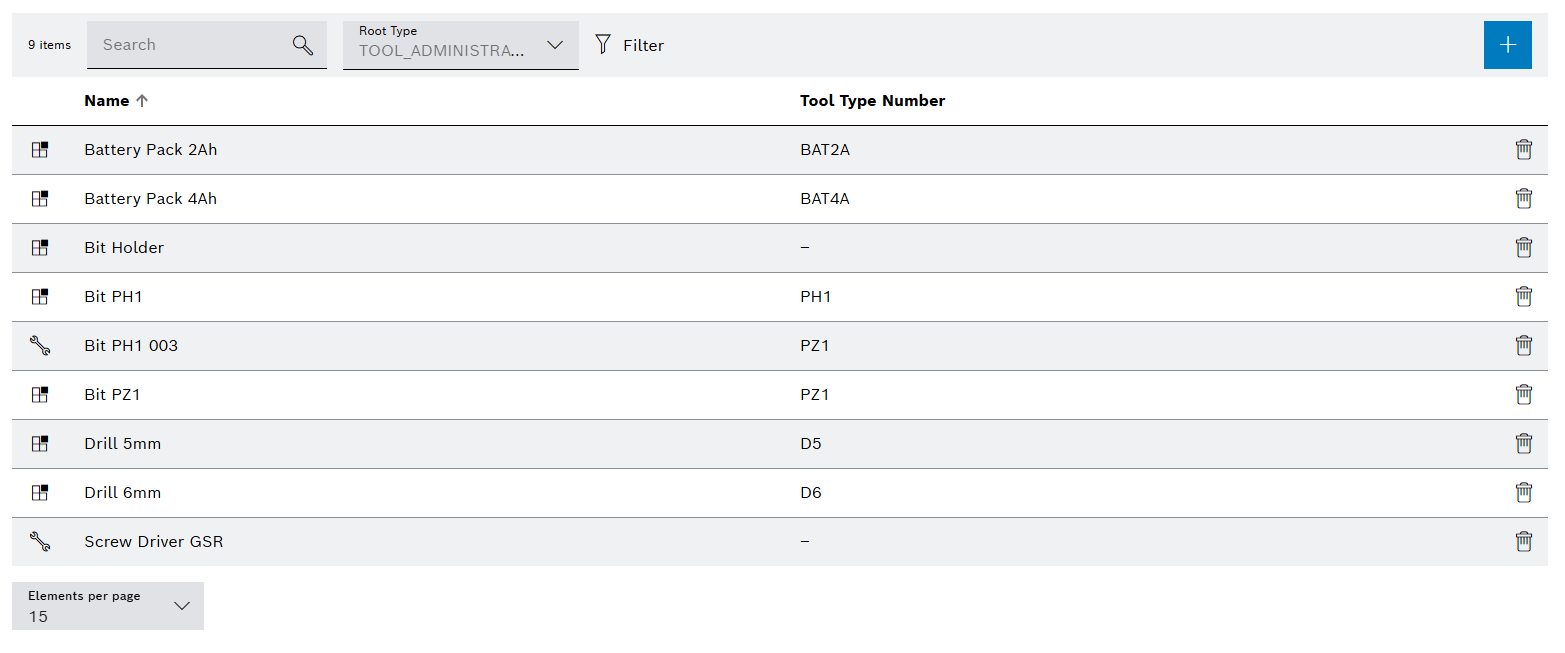Viewport: 1565px width, 653px height.
Task: Click trash icon in Bit PZ1 row
Action: [1523, 394]
